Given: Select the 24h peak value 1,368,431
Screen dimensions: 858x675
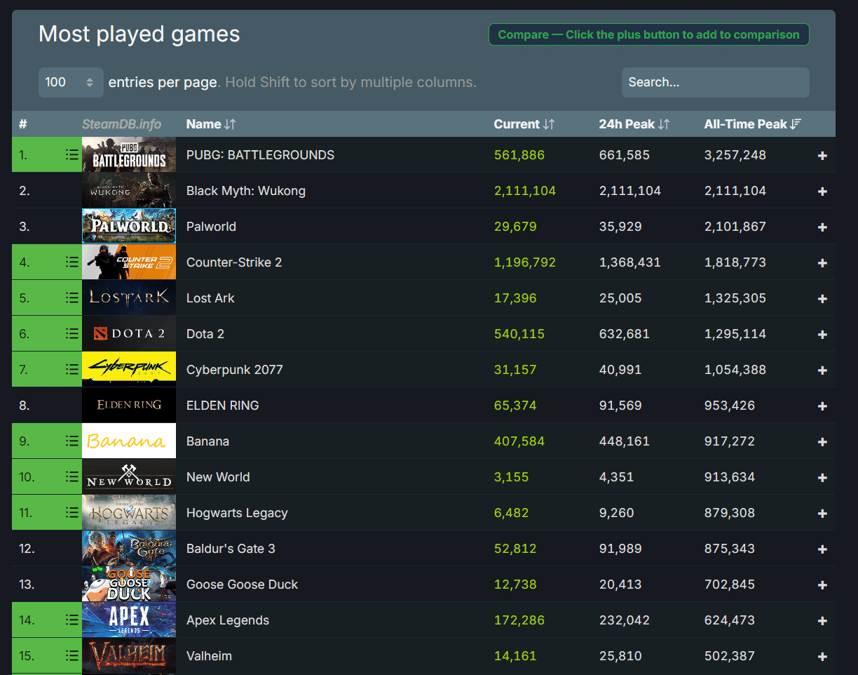Looking at the screenshot, I should [x=630, y=262].
